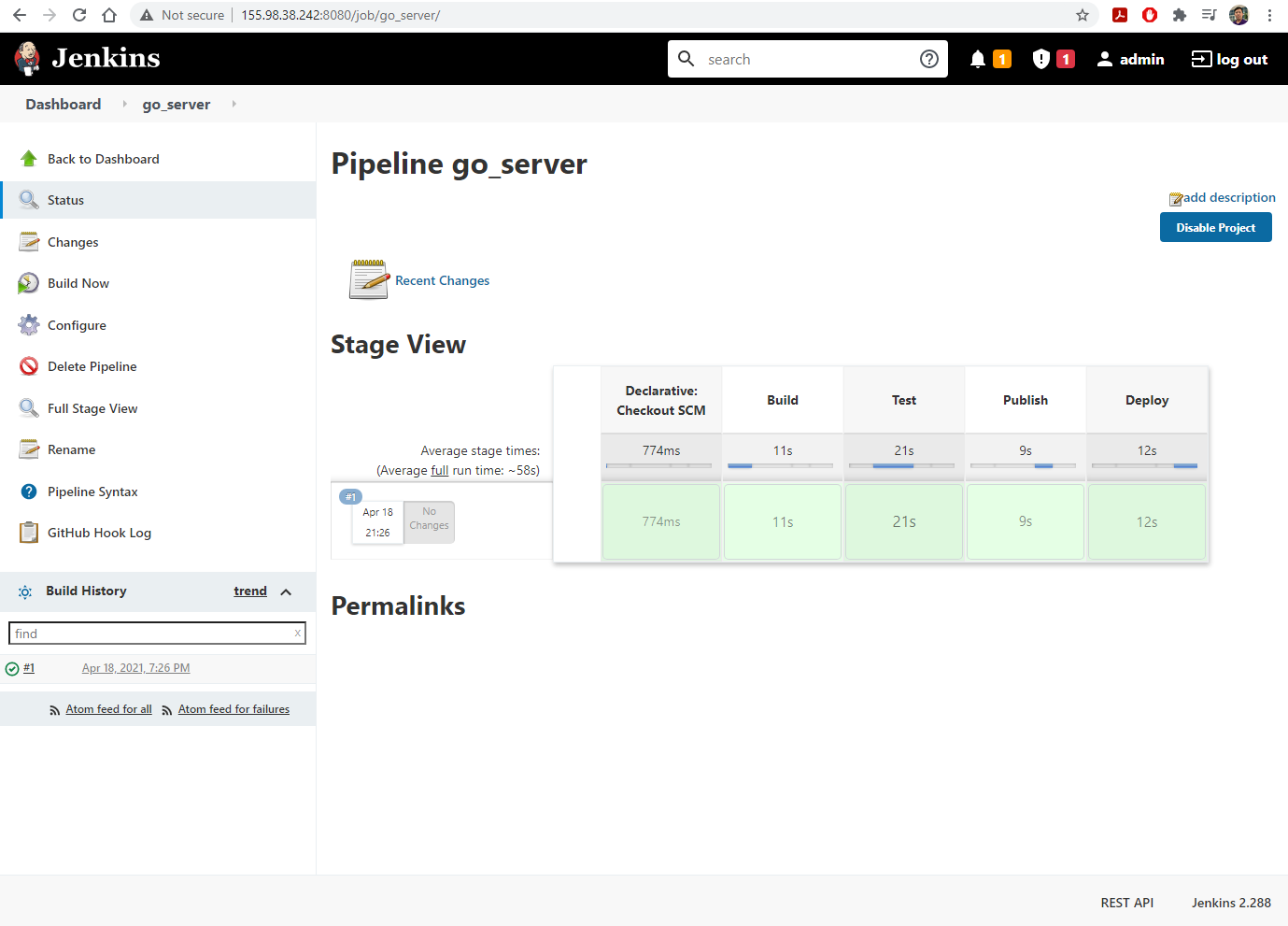
Task: Open the Recent Changes link
Action: pos(442,280)
